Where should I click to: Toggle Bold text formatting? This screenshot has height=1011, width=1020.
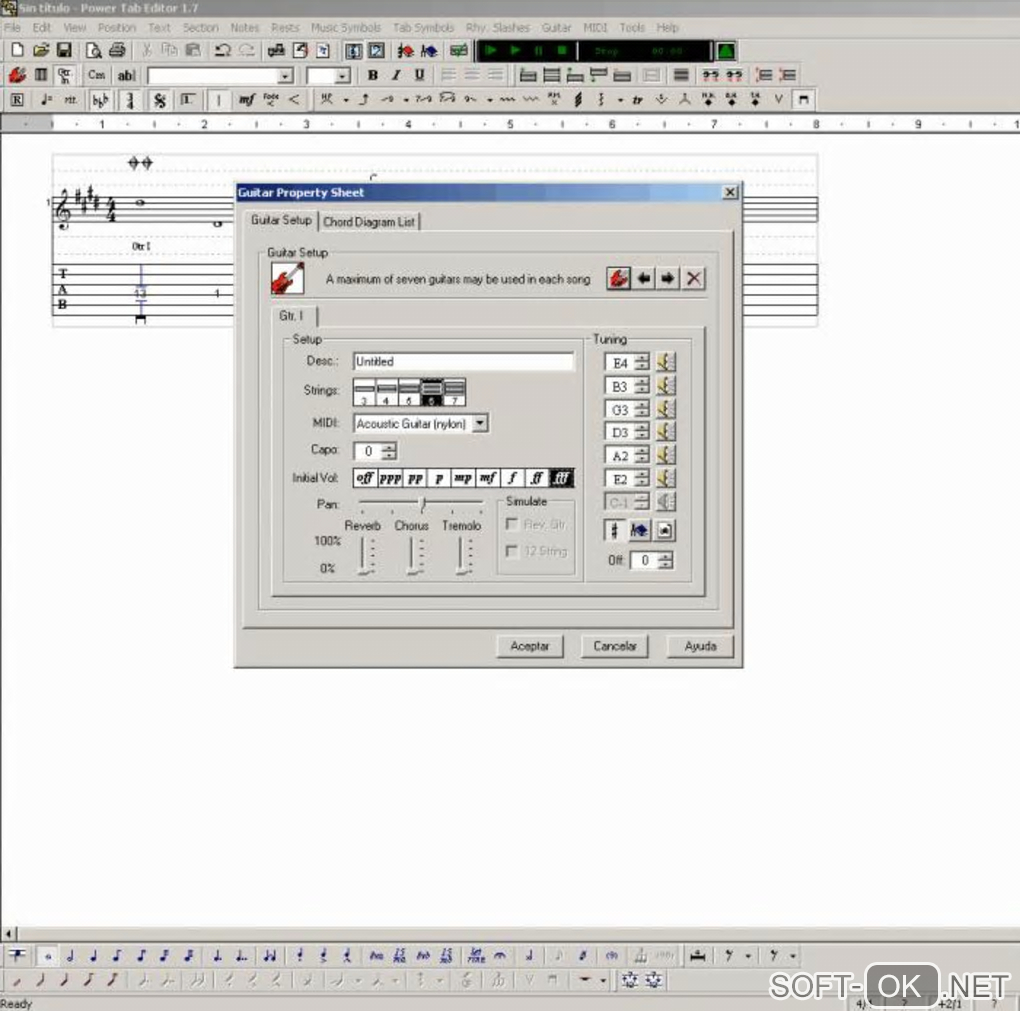click(x=373, y=75)
